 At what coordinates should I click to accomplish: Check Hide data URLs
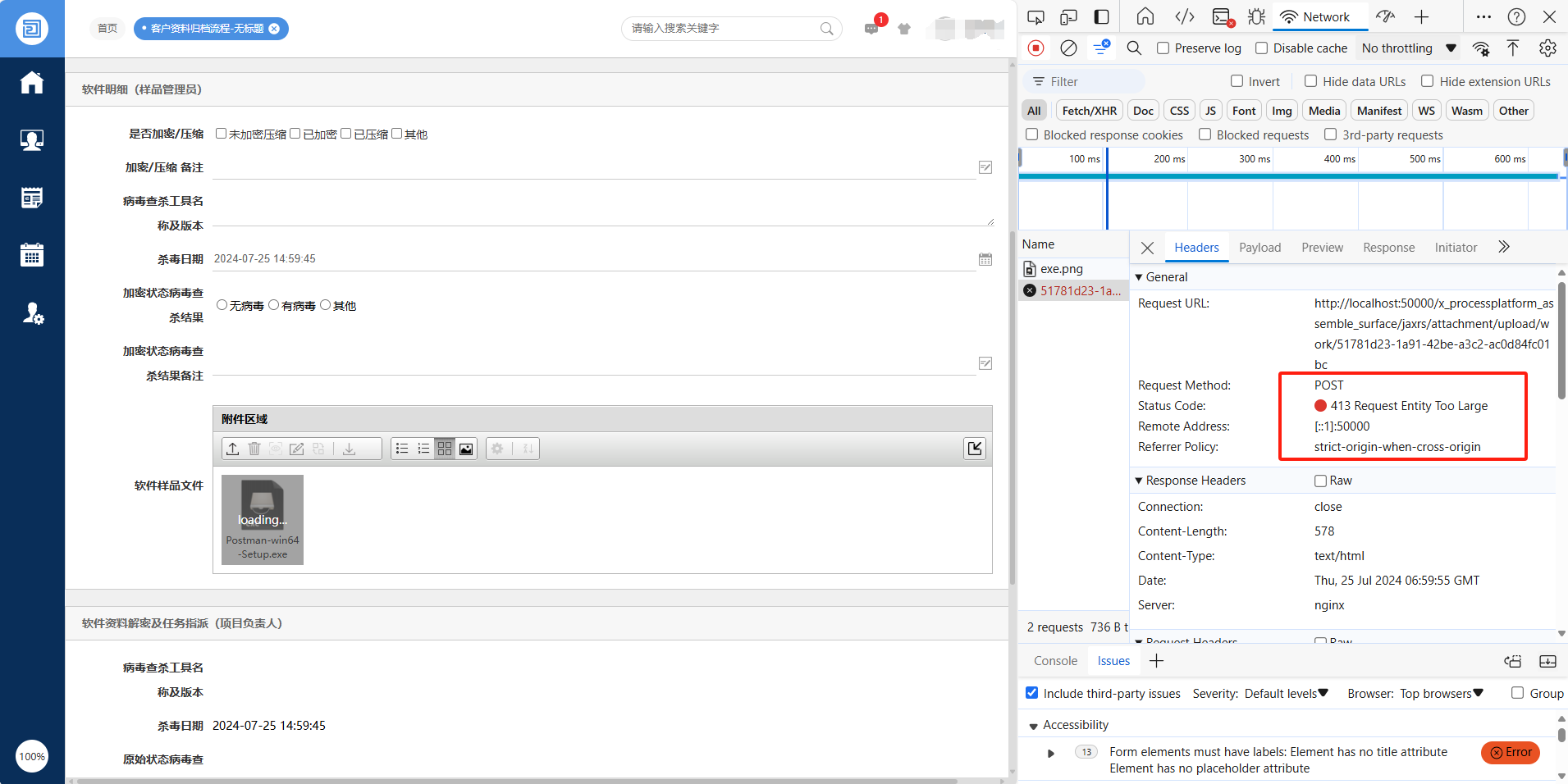click(1310, 81)
